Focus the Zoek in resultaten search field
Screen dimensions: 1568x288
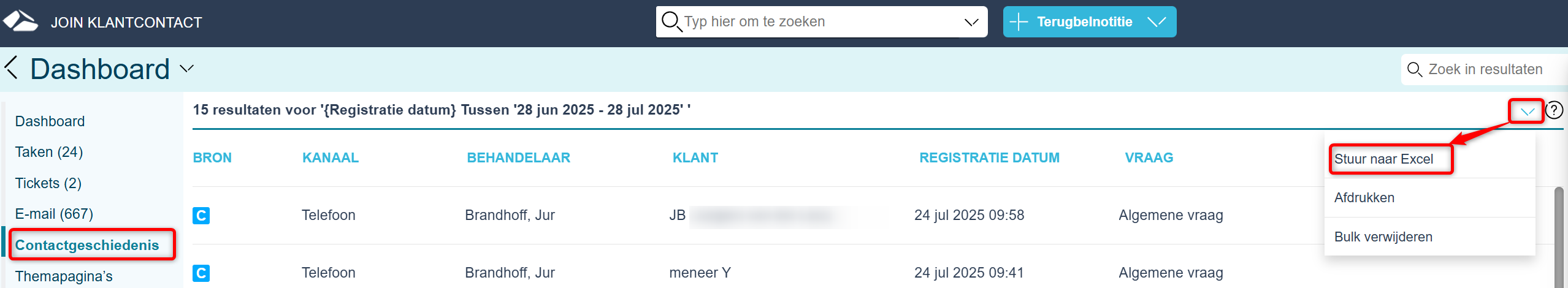click(1485, 70)
